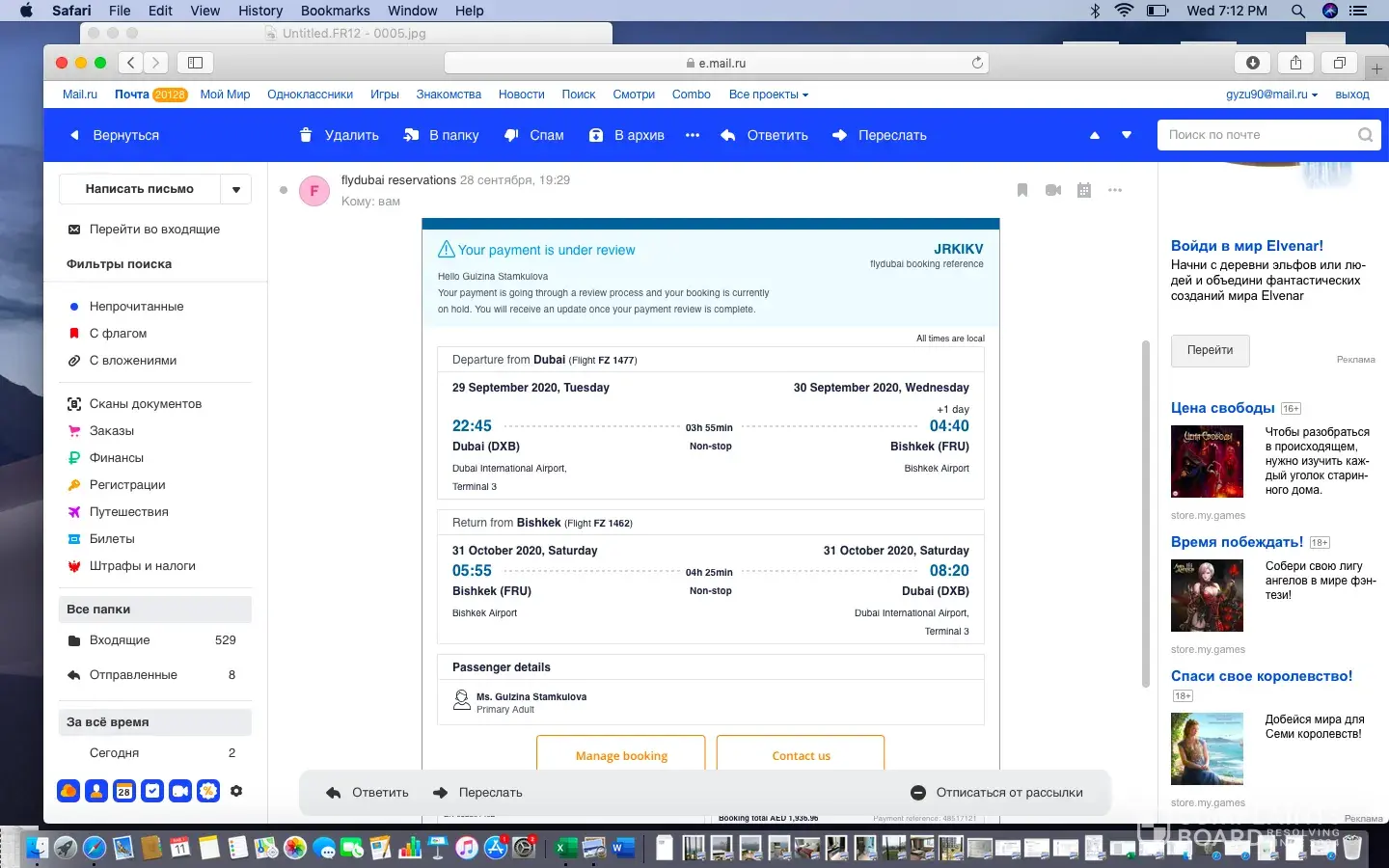
Task: Open the Все проекты dropdown
Action: [x=768, y=95]
